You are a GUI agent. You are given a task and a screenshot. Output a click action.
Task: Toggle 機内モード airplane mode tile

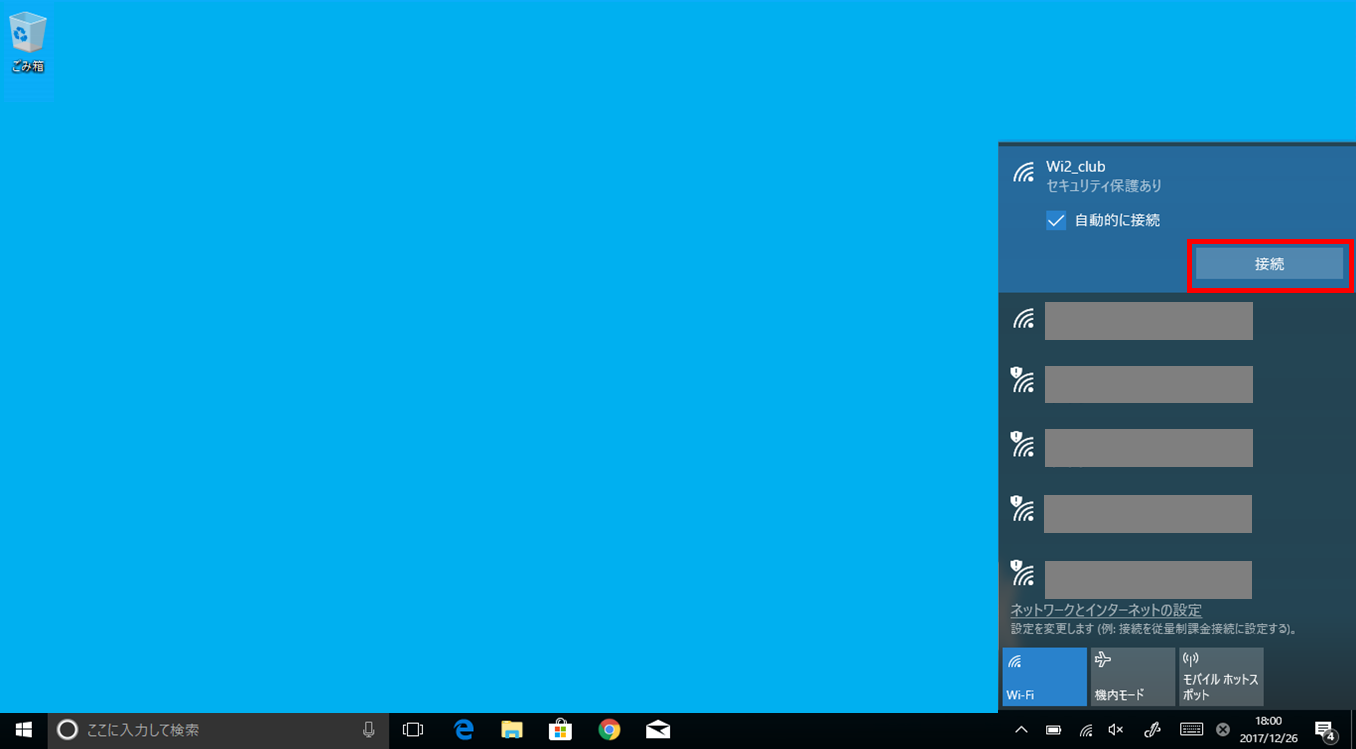1132,677
